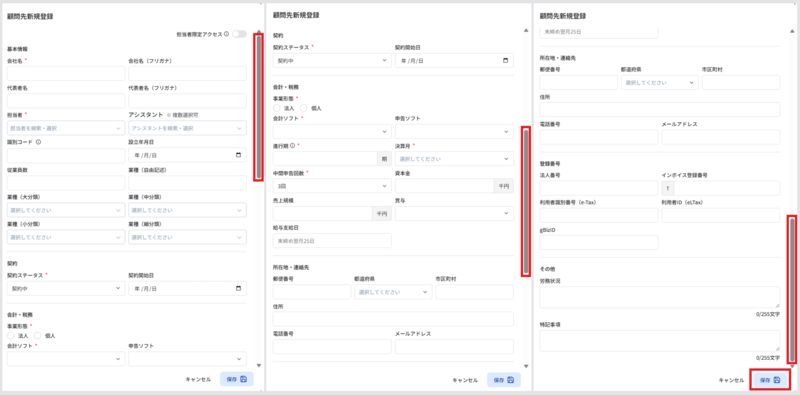Click scroll-down arrow in right panel
The image size is (800, 395).
click(792, 365)
